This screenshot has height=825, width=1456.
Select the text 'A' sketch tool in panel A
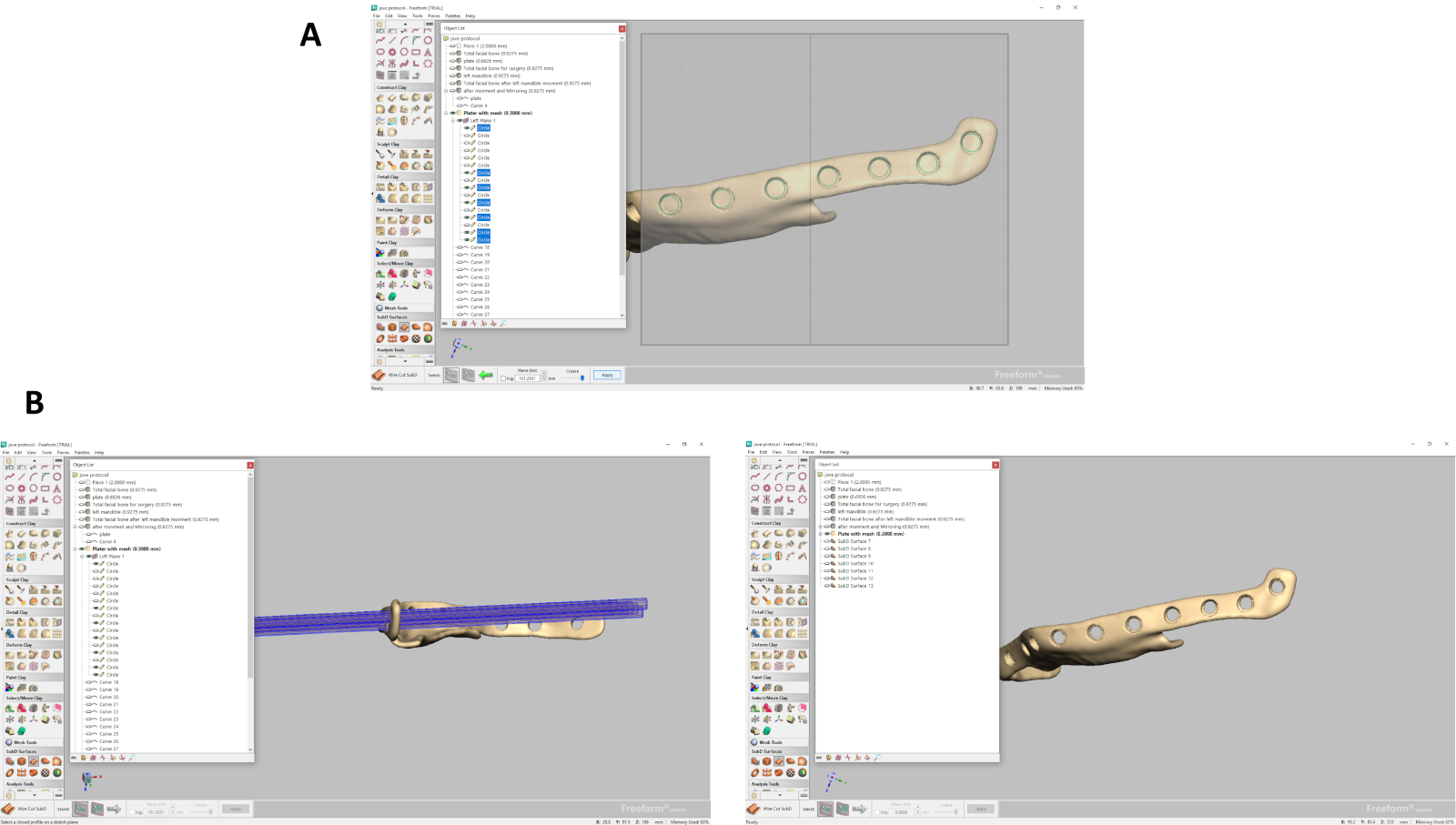click(x=428, y=52)
